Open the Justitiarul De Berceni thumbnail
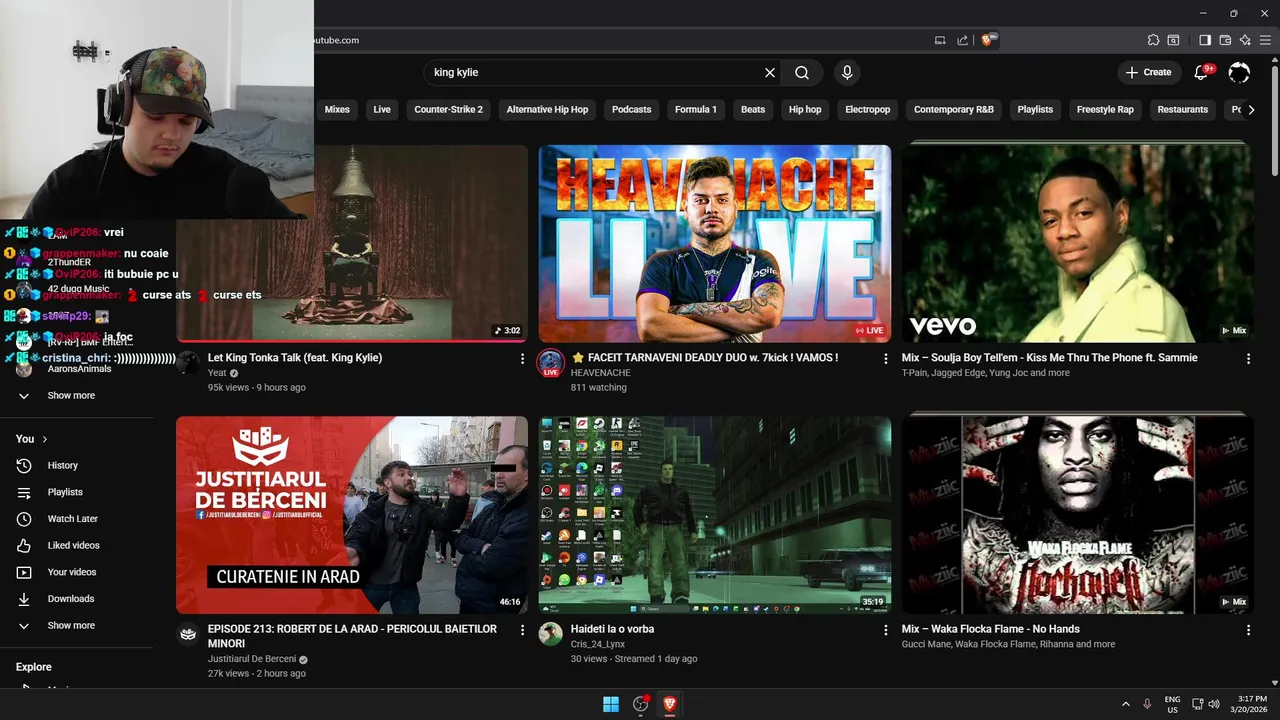Image resolution: width=1280 pixels, height=720 pixels. [x=352, y=515]
